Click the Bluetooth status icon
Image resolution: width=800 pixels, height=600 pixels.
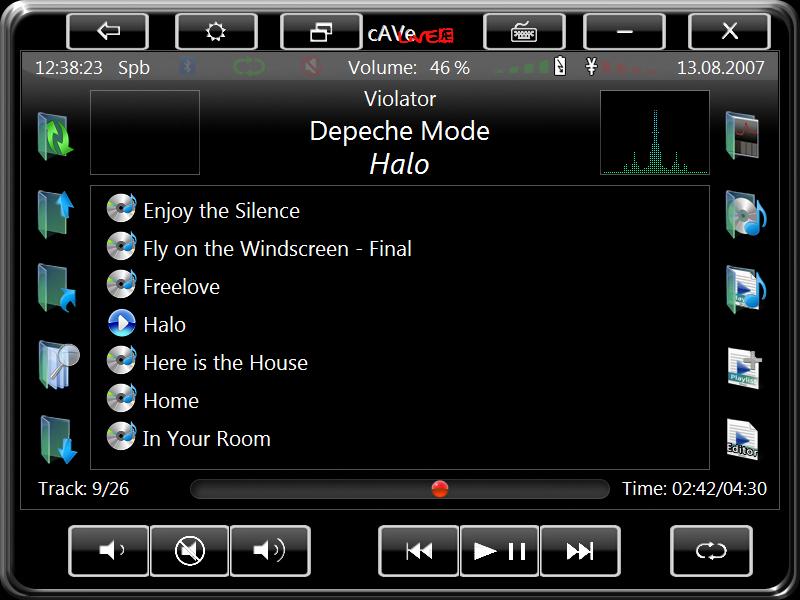188,67
